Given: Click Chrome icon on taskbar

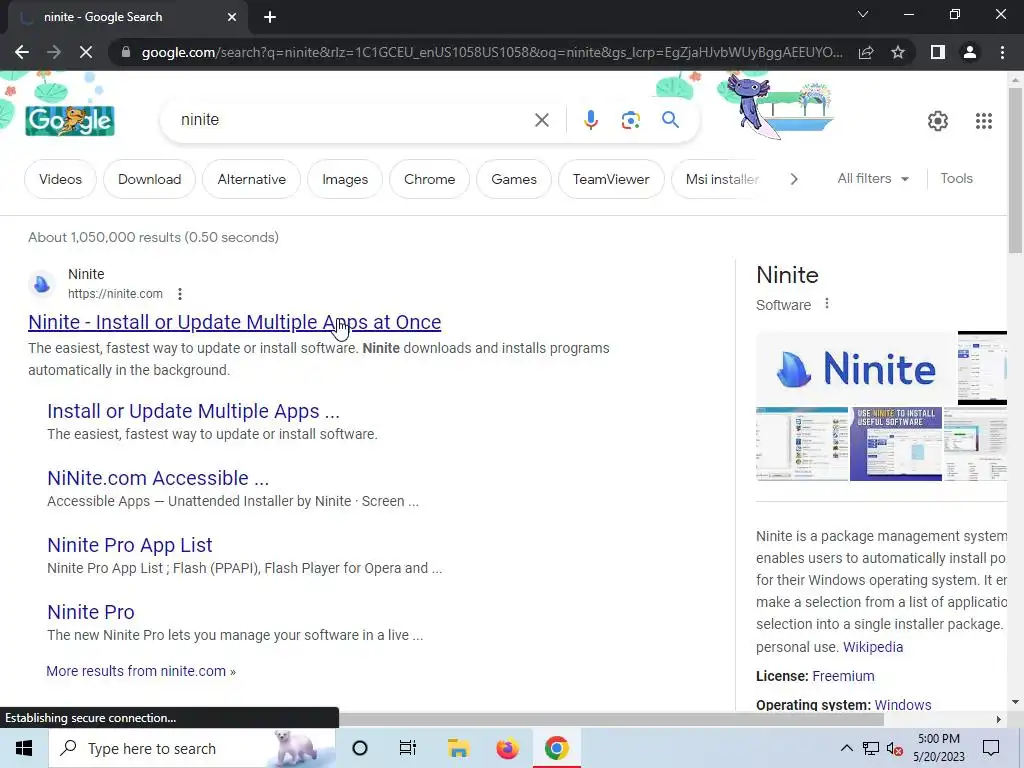Looking at the screenshot, I should [x=556, y=748].
